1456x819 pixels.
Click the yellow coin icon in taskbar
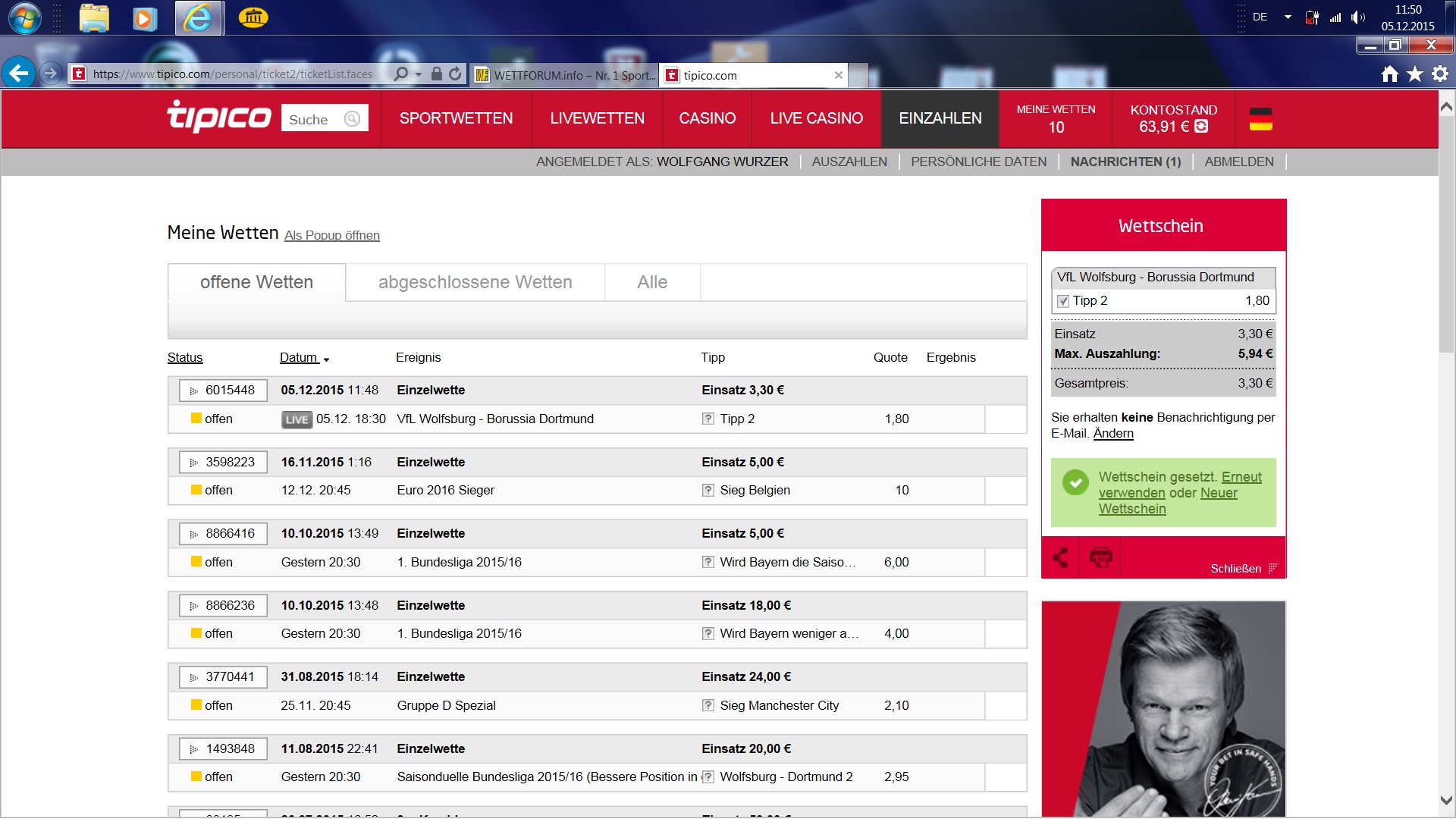pos(253,17)
